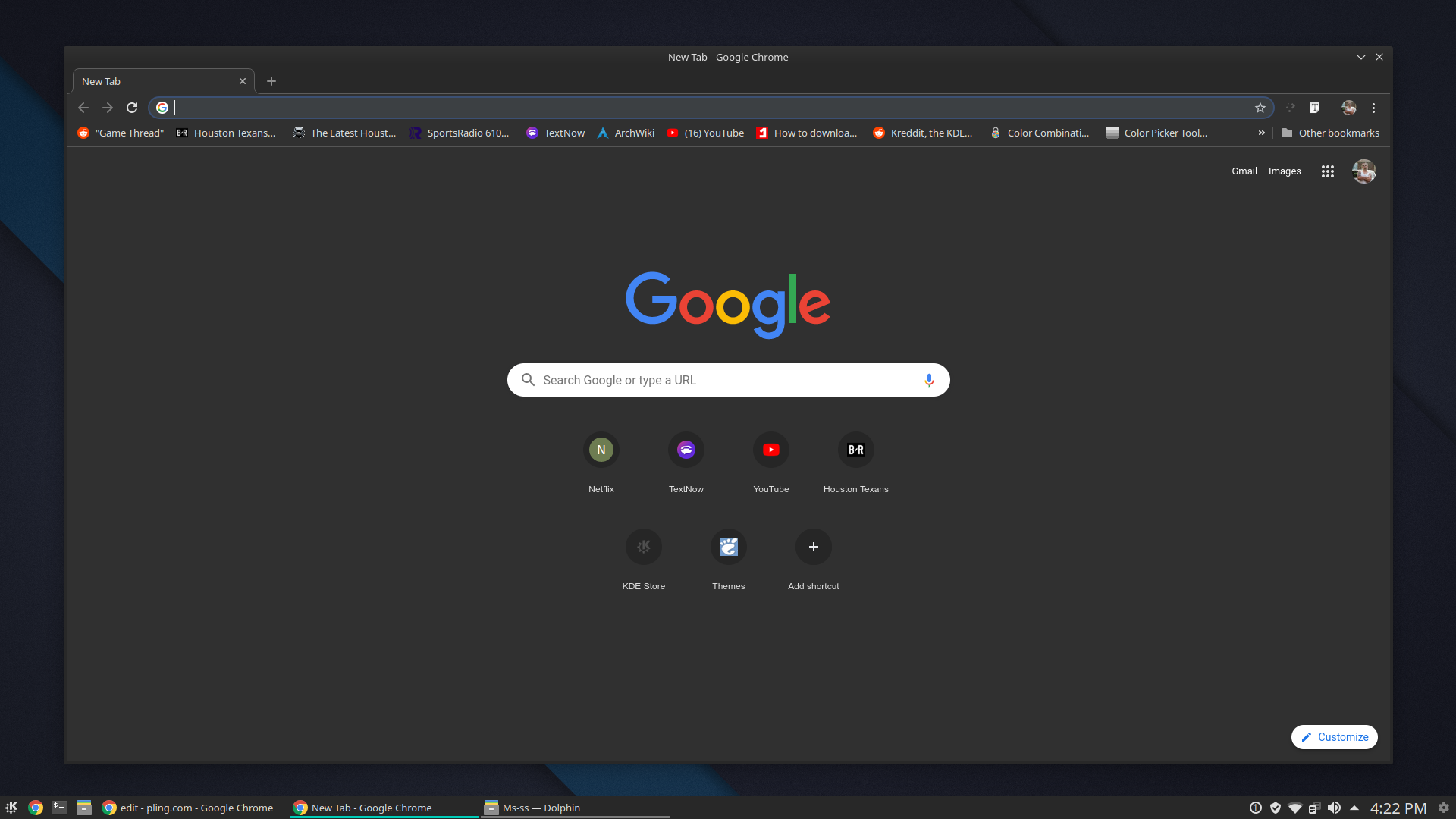Viewport: 1456px width, 819px height.
Task: Open the (16) YouTube bookmark
Action: (x=706, y=133)
